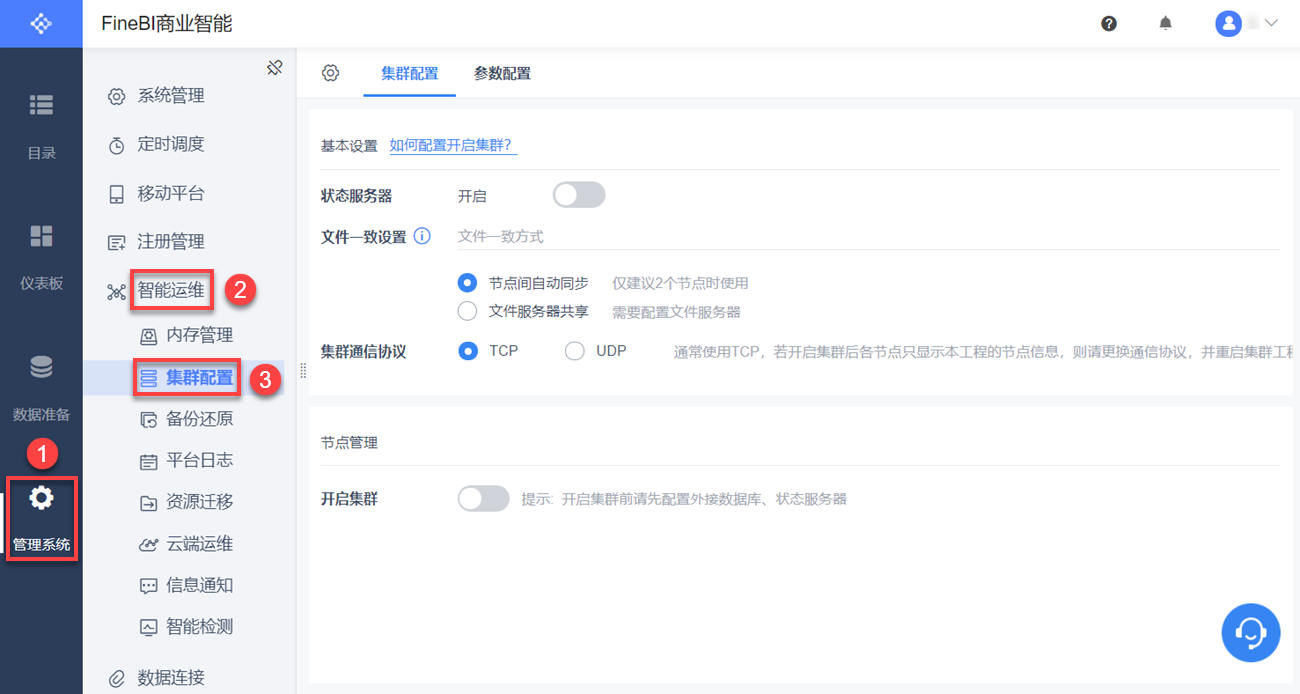1300x694 pixels.
Task: Go to 仪表板 dashboard section
Action: [41, 254]
